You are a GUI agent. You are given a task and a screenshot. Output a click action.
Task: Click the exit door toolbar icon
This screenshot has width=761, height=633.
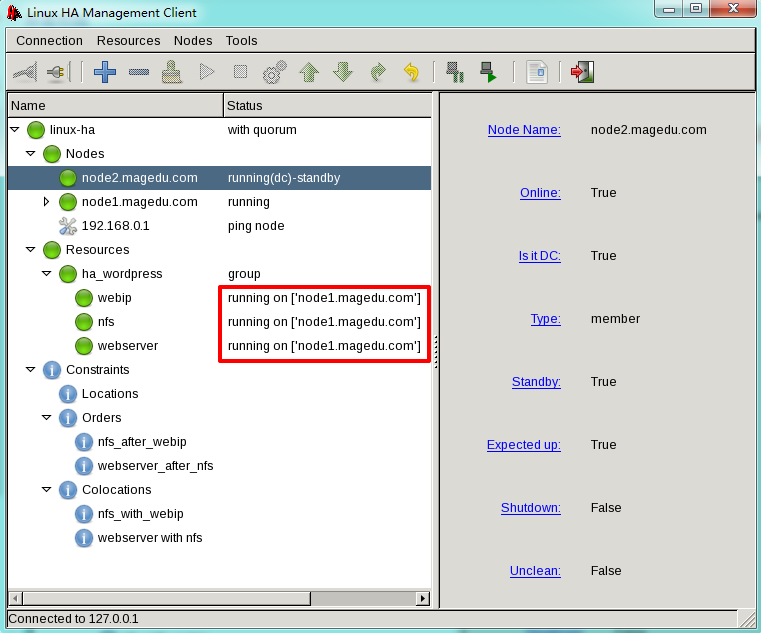[582, 72]
